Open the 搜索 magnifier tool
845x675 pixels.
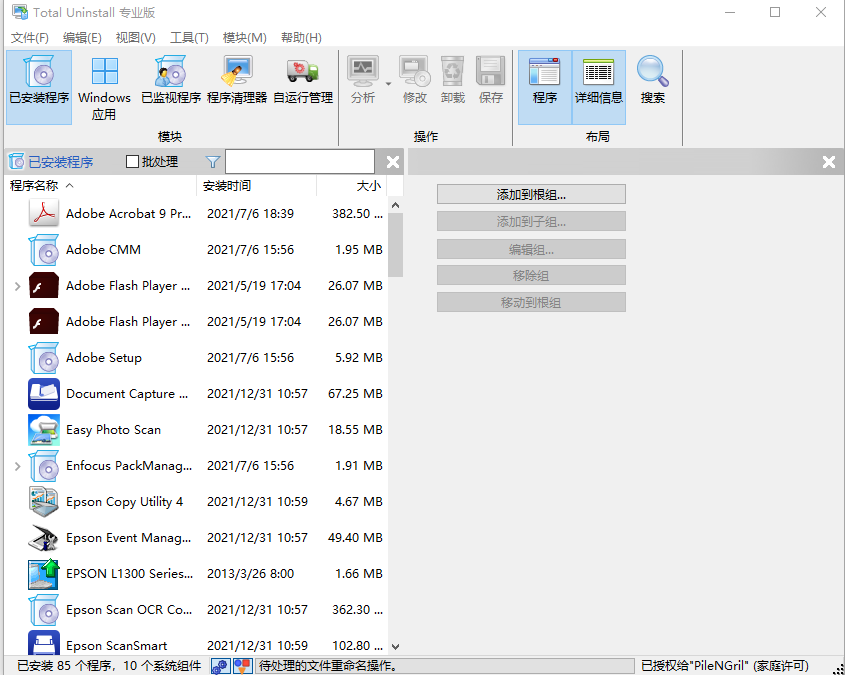[x=653, y=80]
